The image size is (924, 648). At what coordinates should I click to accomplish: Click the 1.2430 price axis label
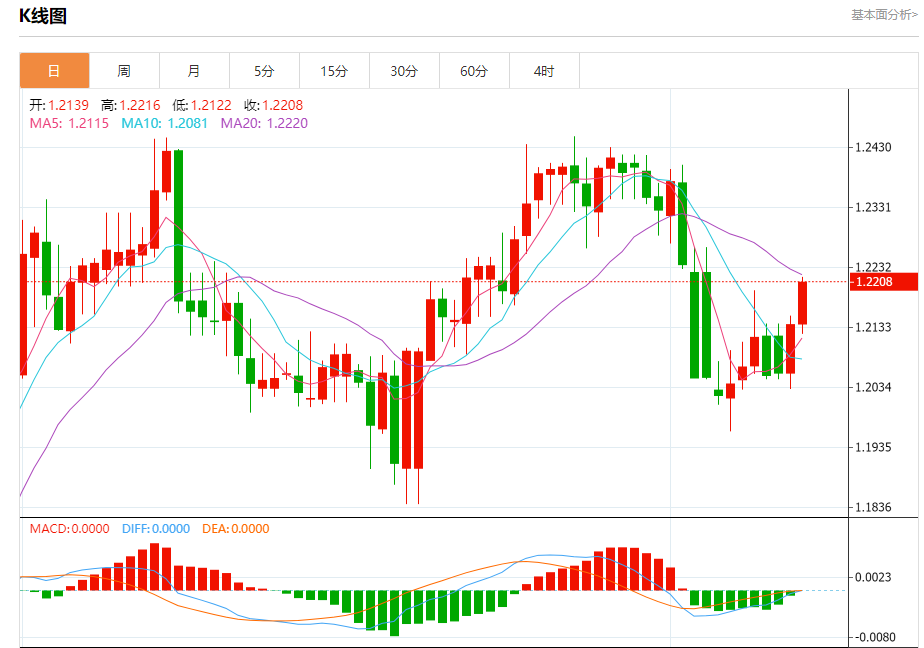pos(873,147)
